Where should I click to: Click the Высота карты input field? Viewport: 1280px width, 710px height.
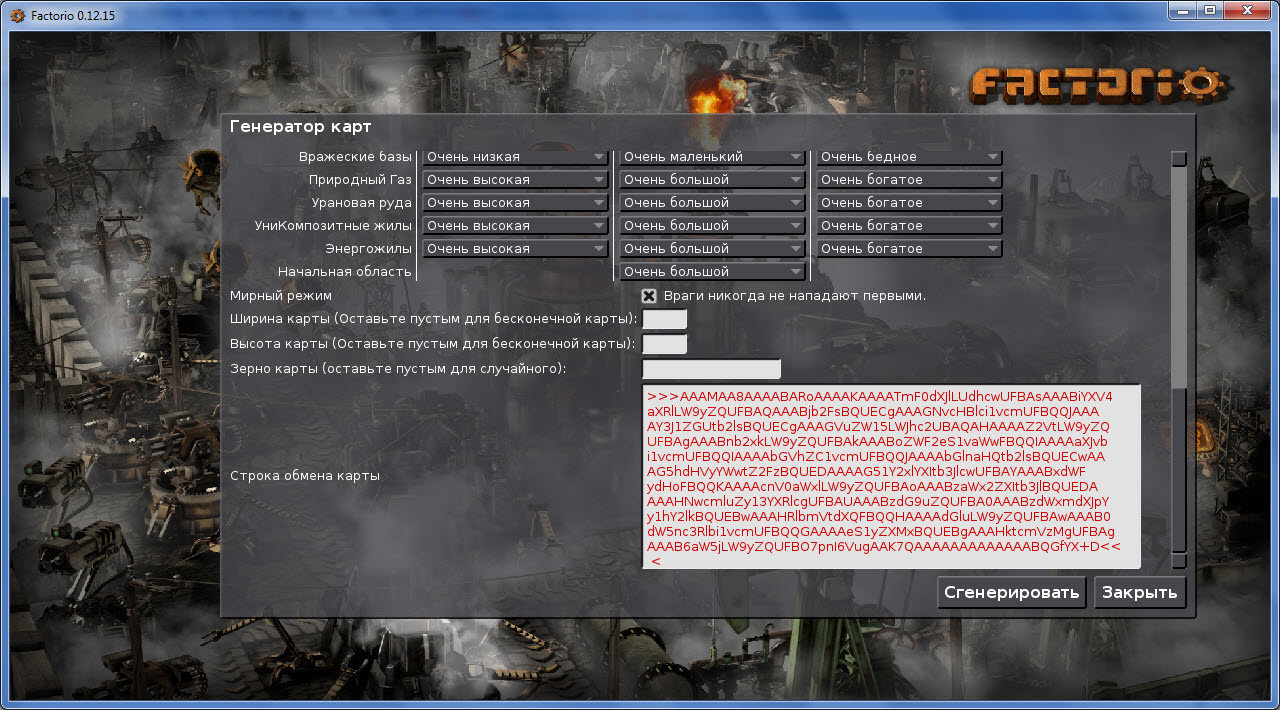[664, 344]
